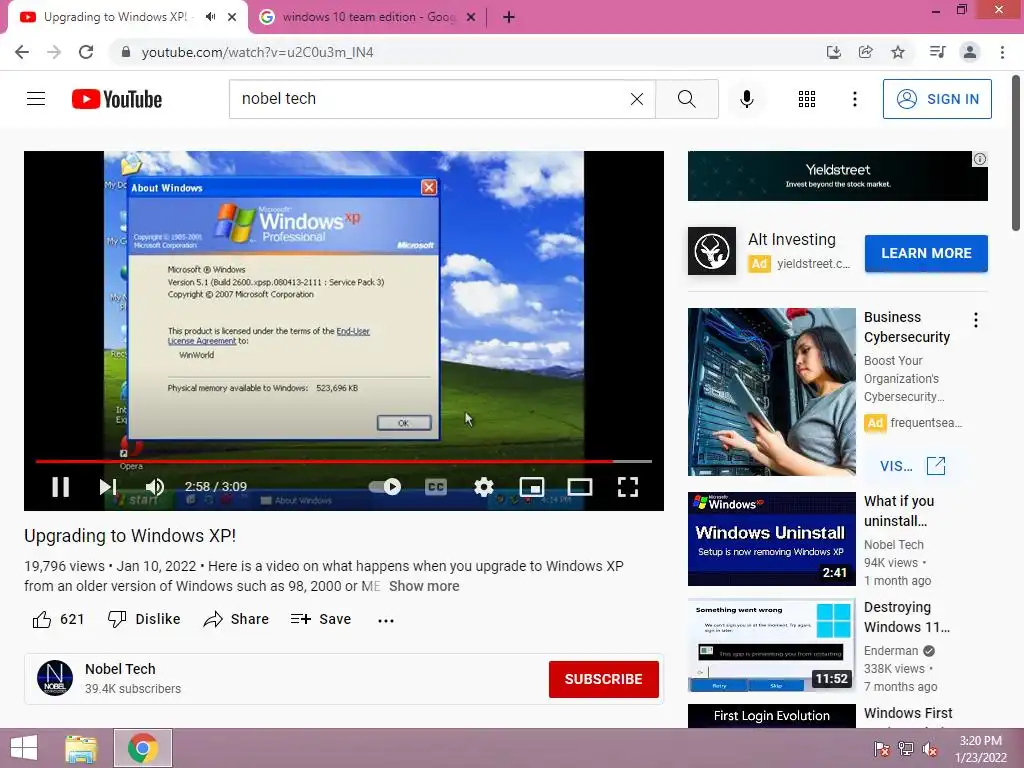
Task: Visit the Business Cybersecurity advertiser site
Action: [912, 466]
